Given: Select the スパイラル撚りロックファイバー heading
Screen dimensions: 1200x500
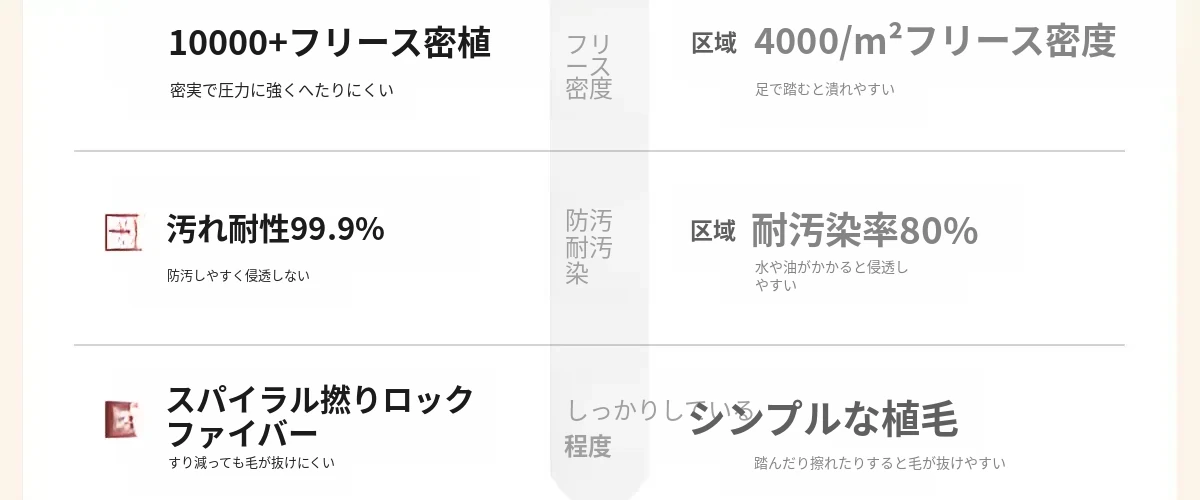Looking at the screenshot, I should pos(320,416).
